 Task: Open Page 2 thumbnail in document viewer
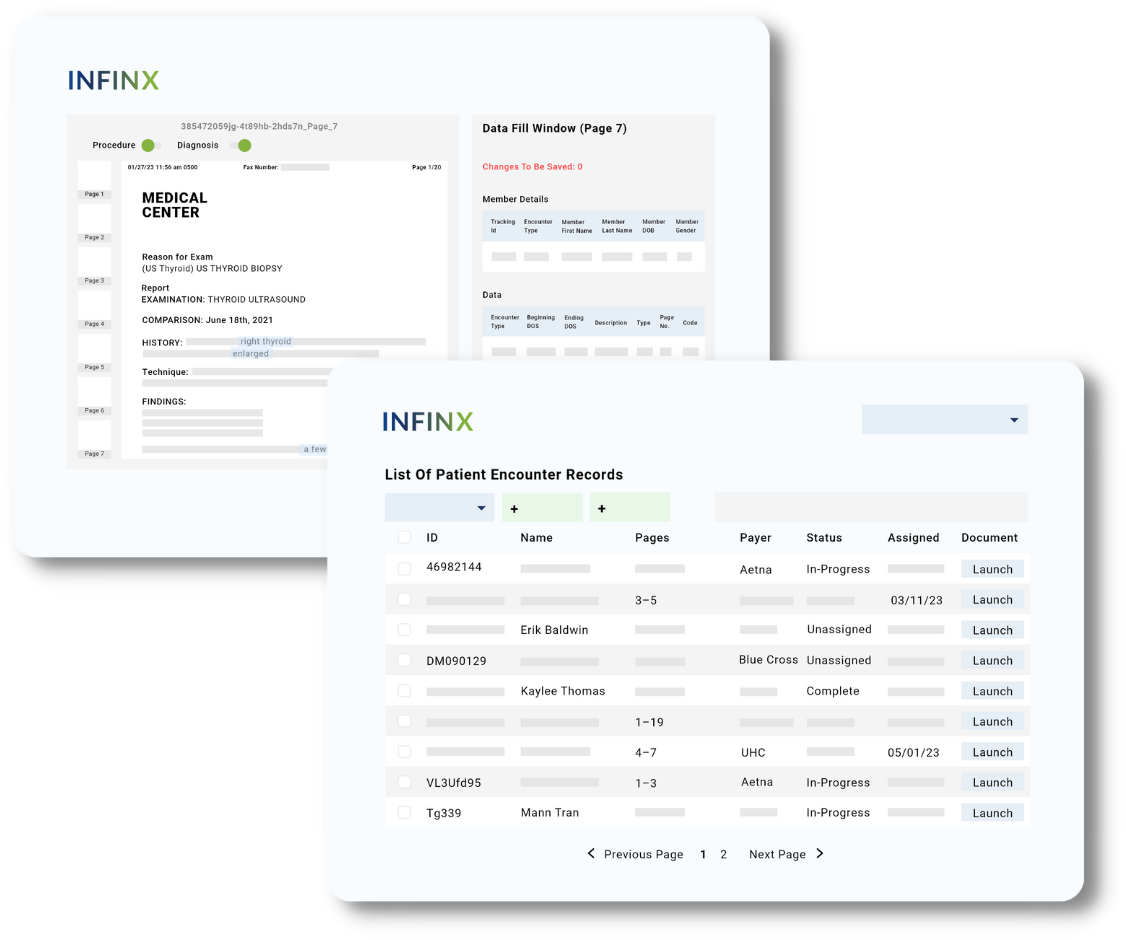(x=94, y=223)
